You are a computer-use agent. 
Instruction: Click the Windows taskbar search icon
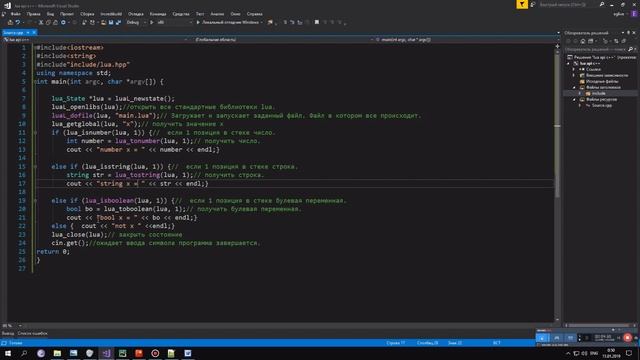(24, 353)
